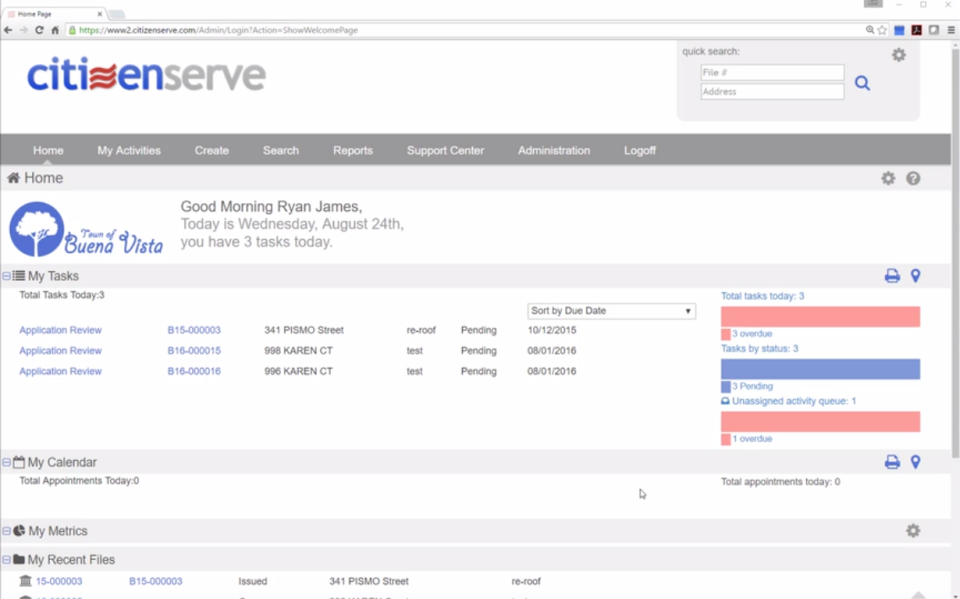Open the Unassigned activity queue link

tap(790, 400)
